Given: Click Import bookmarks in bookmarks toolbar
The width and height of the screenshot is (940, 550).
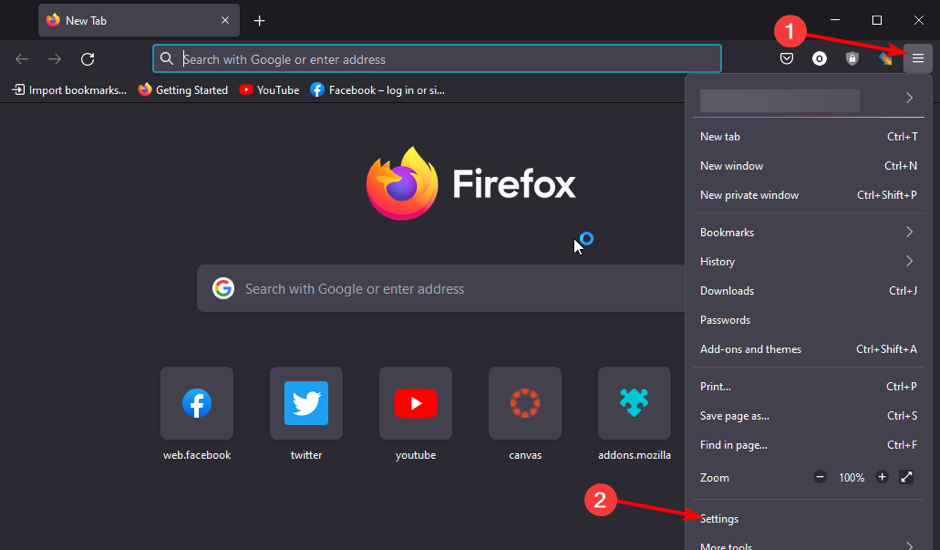Looking at the screenshot, I should coord(69,90).
